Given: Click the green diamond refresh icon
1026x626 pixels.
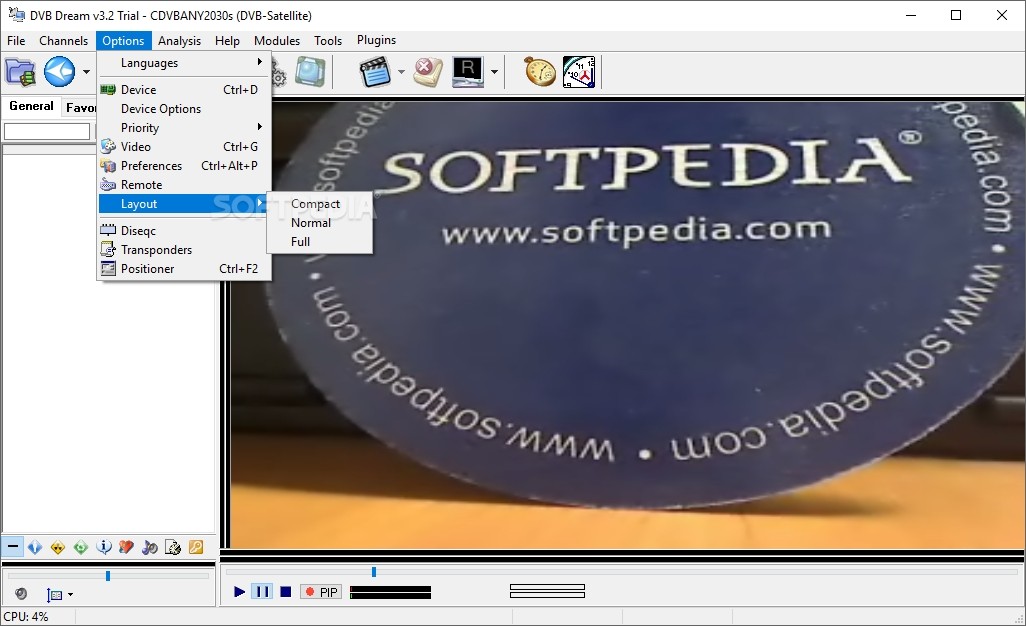Looking at the screenshot, I should click(x=81, y=547).
